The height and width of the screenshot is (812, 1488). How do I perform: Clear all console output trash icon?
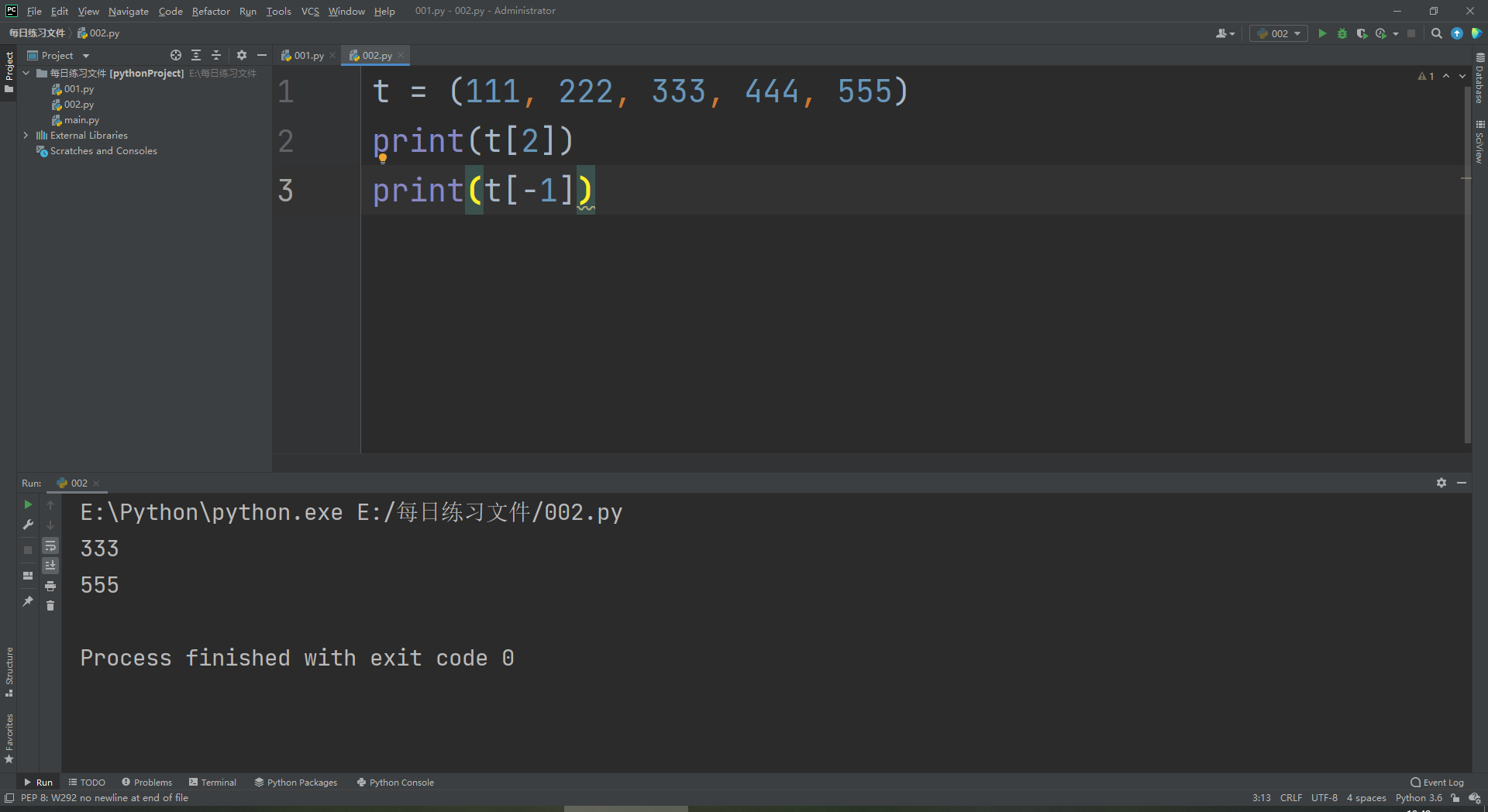(50, 605)
